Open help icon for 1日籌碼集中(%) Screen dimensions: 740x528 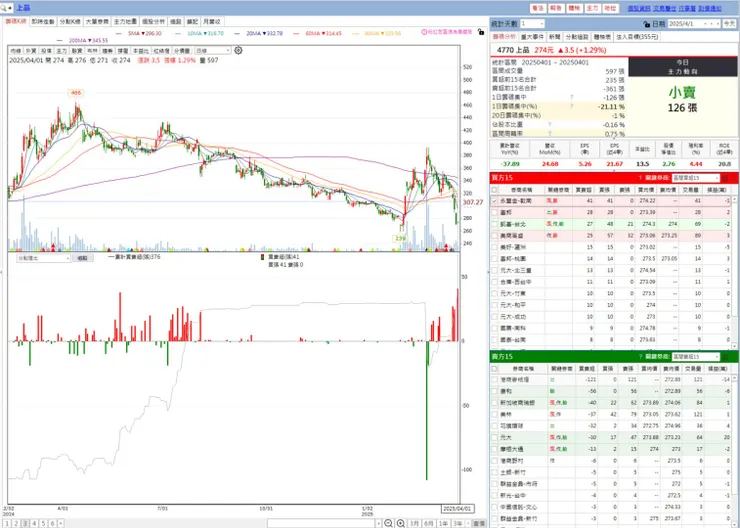click(572, 106)
